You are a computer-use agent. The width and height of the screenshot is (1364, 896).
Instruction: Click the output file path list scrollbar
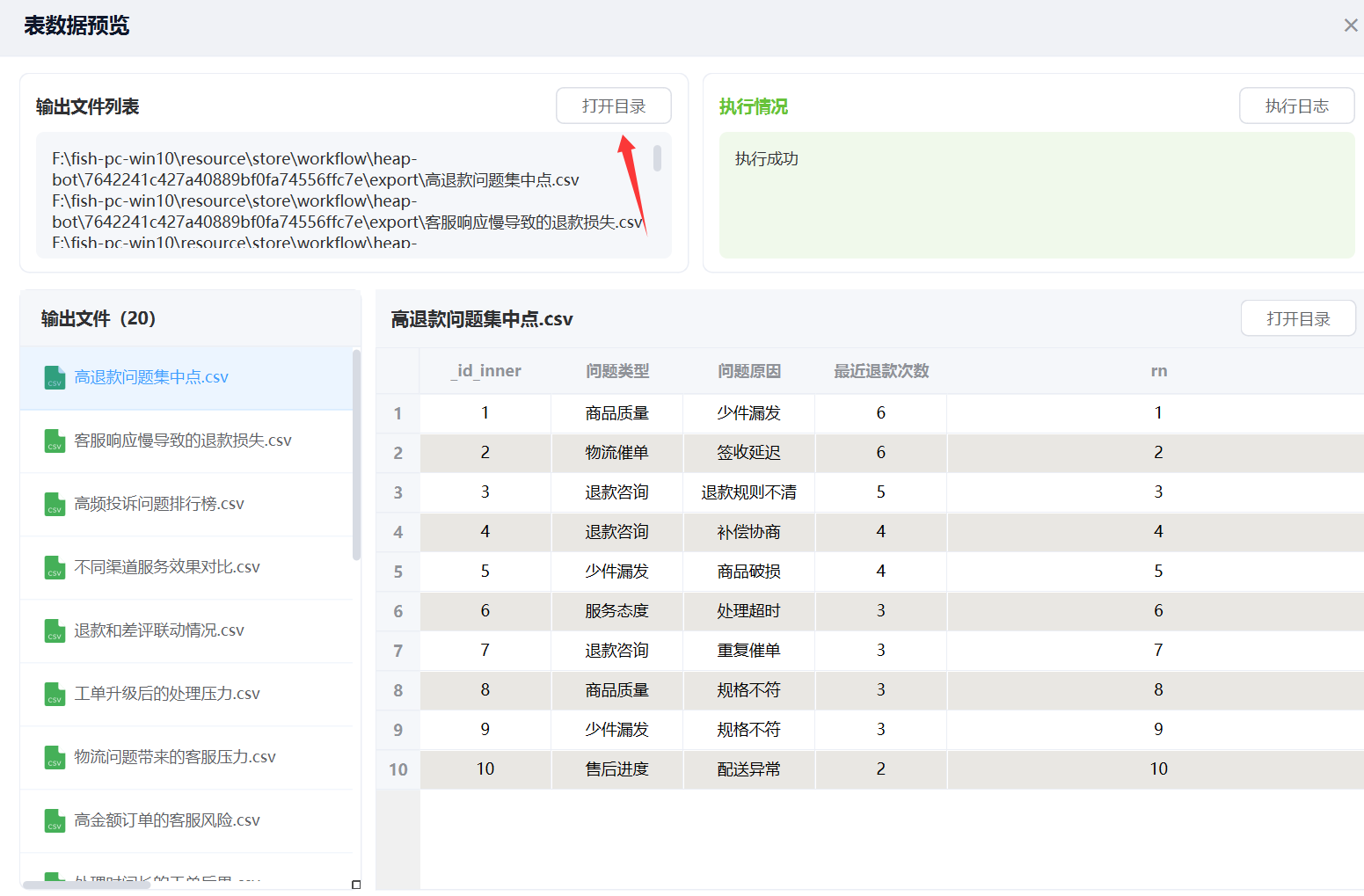[x=657, y=159]
